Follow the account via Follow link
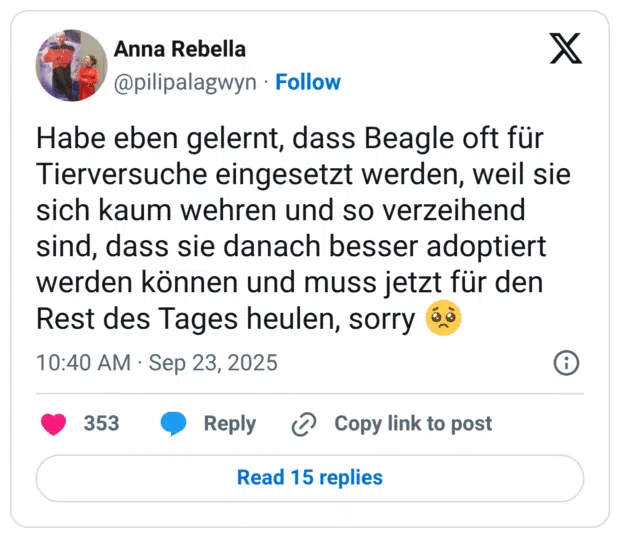620x538 pixels. pos(308,82)
